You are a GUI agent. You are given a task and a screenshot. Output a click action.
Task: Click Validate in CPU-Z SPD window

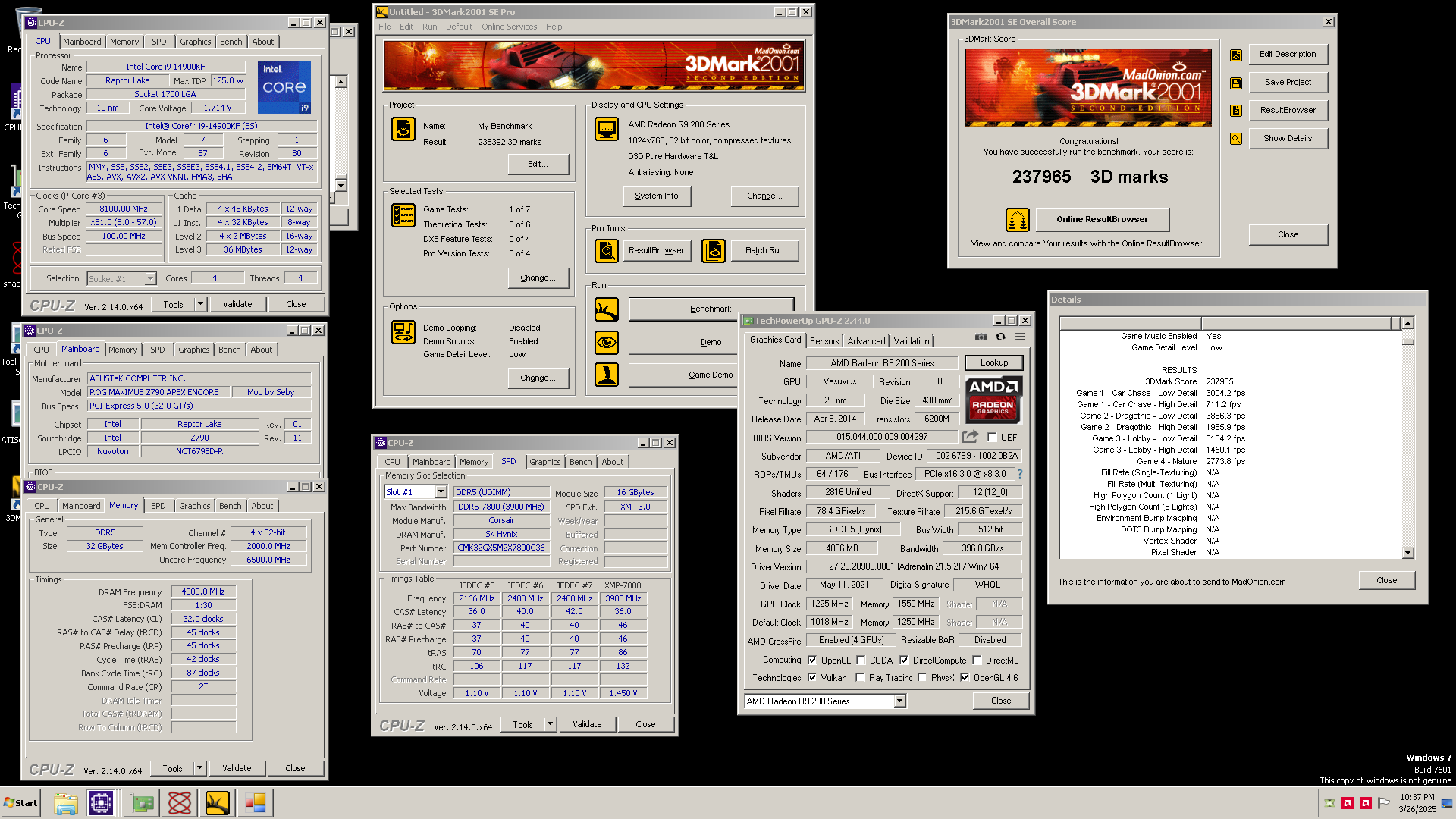pos(587,724)
